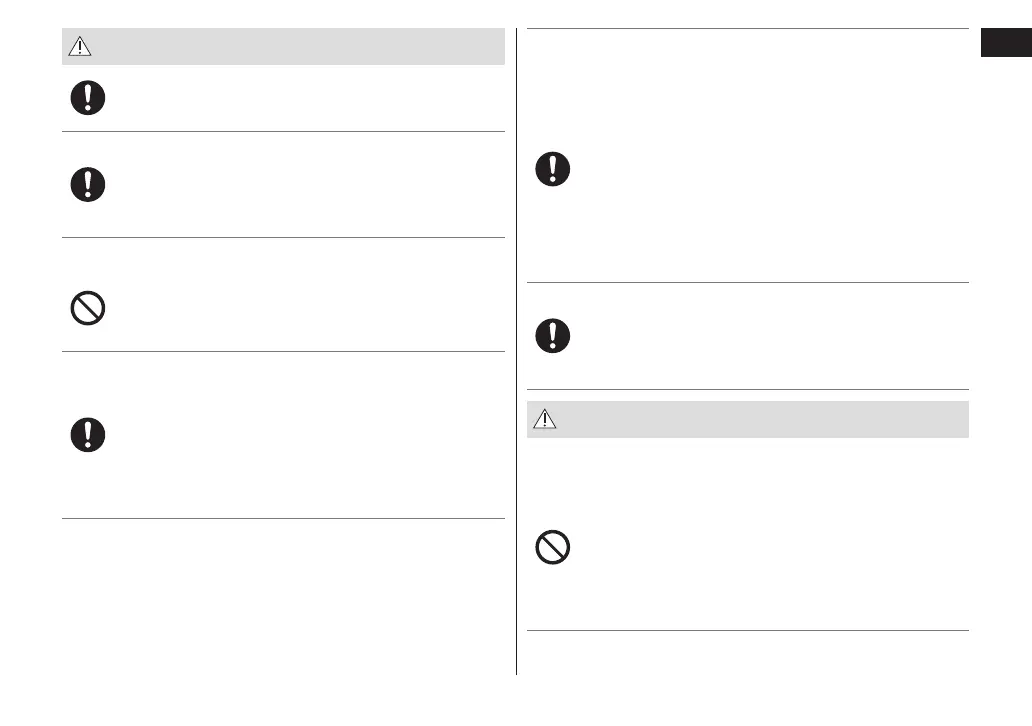1032x726 pixels.
Task: Click the rule directly below the left header's exclamation icon
Action: click(x=283, y=131)
